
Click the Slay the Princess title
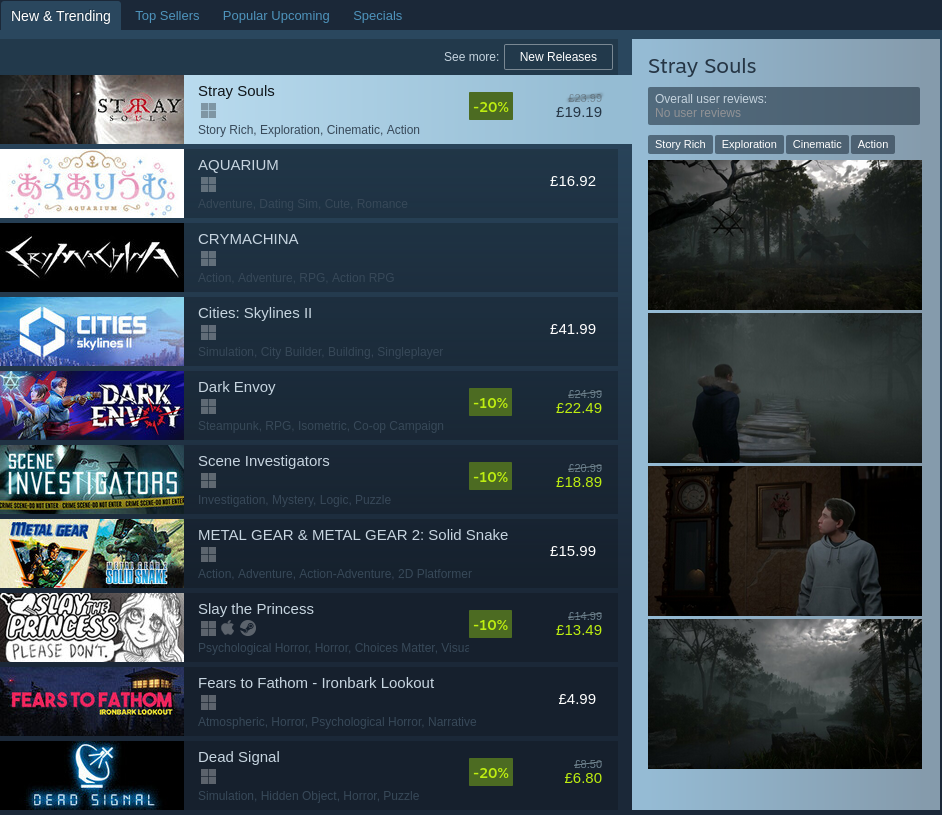pyautogui.click(x=256, y=608)
